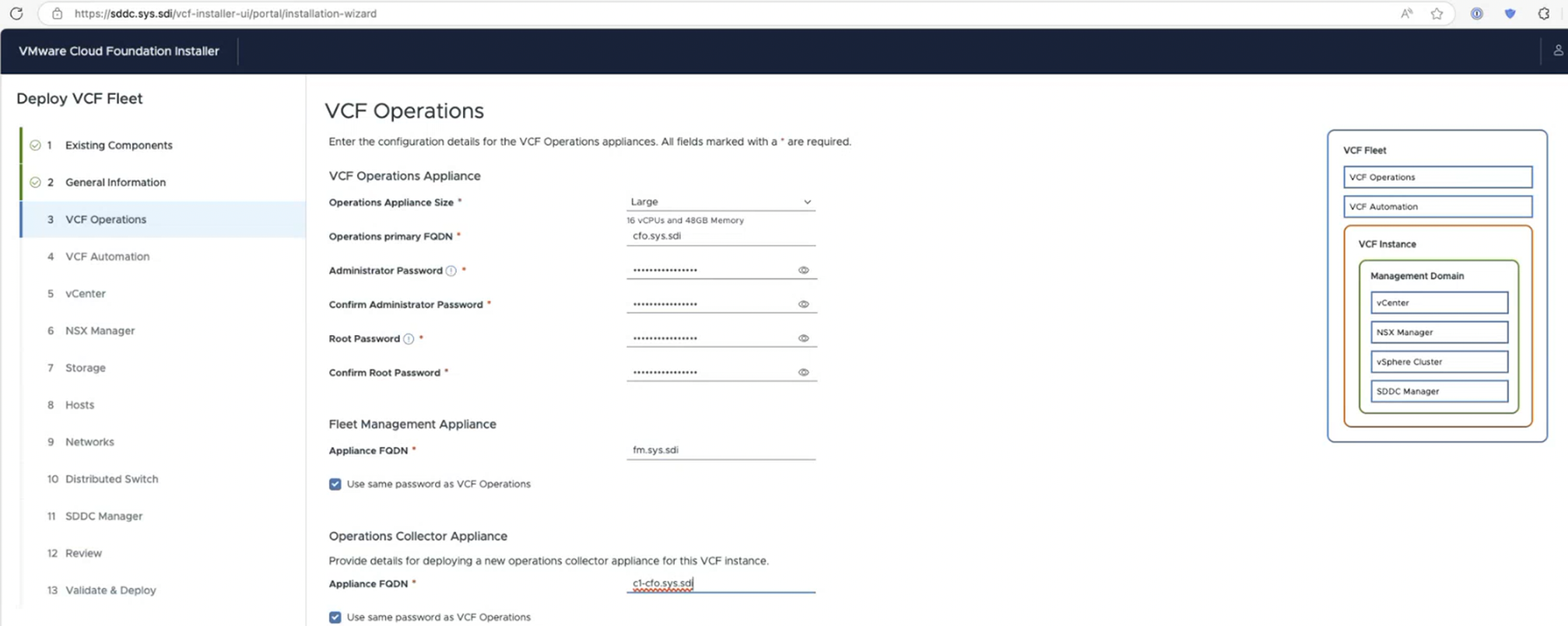
Task: Go to step 8 Hosts
Action: (x=163, y=405)
